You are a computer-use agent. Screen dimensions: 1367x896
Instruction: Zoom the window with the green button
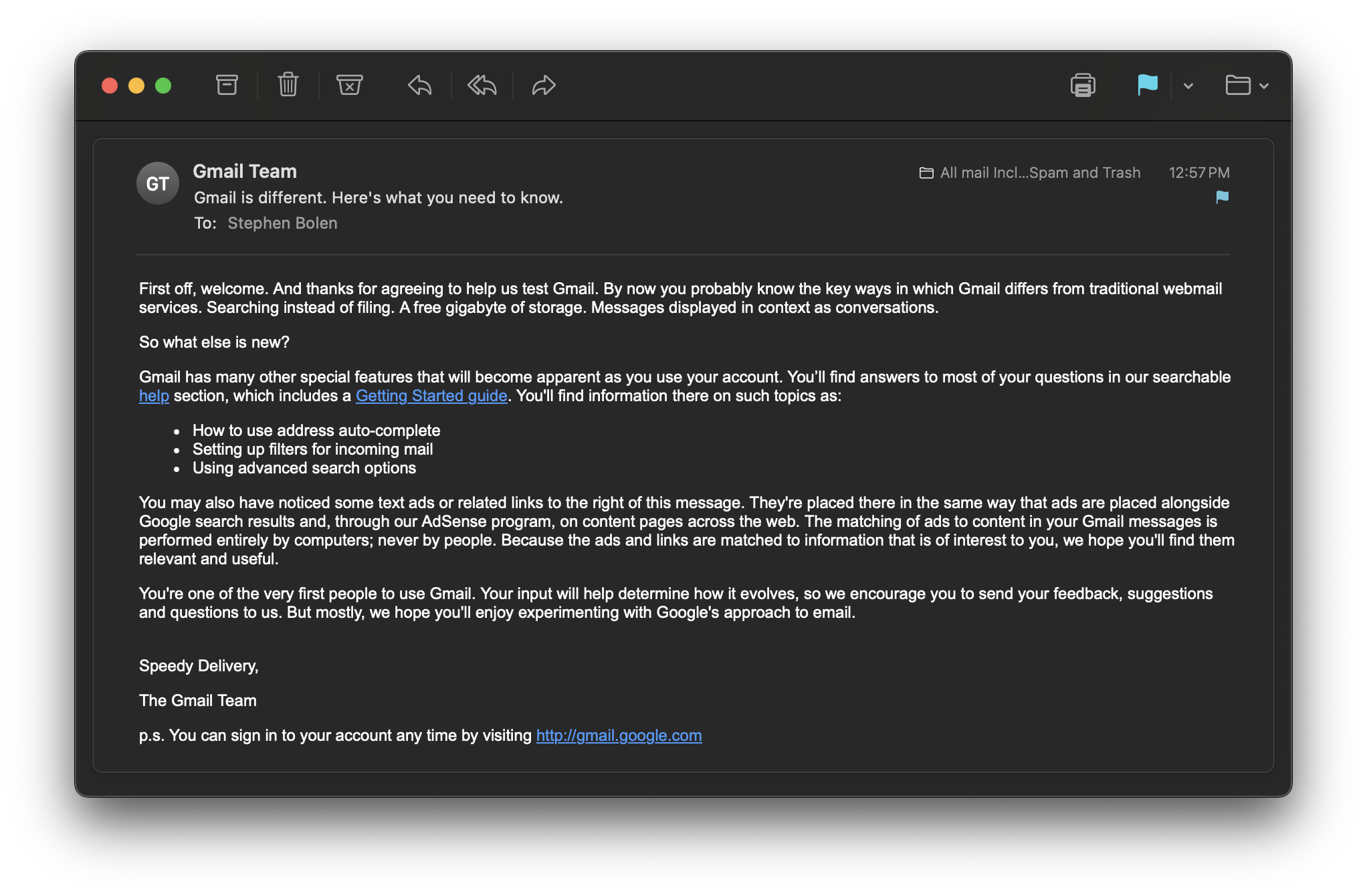pos(163,86)
